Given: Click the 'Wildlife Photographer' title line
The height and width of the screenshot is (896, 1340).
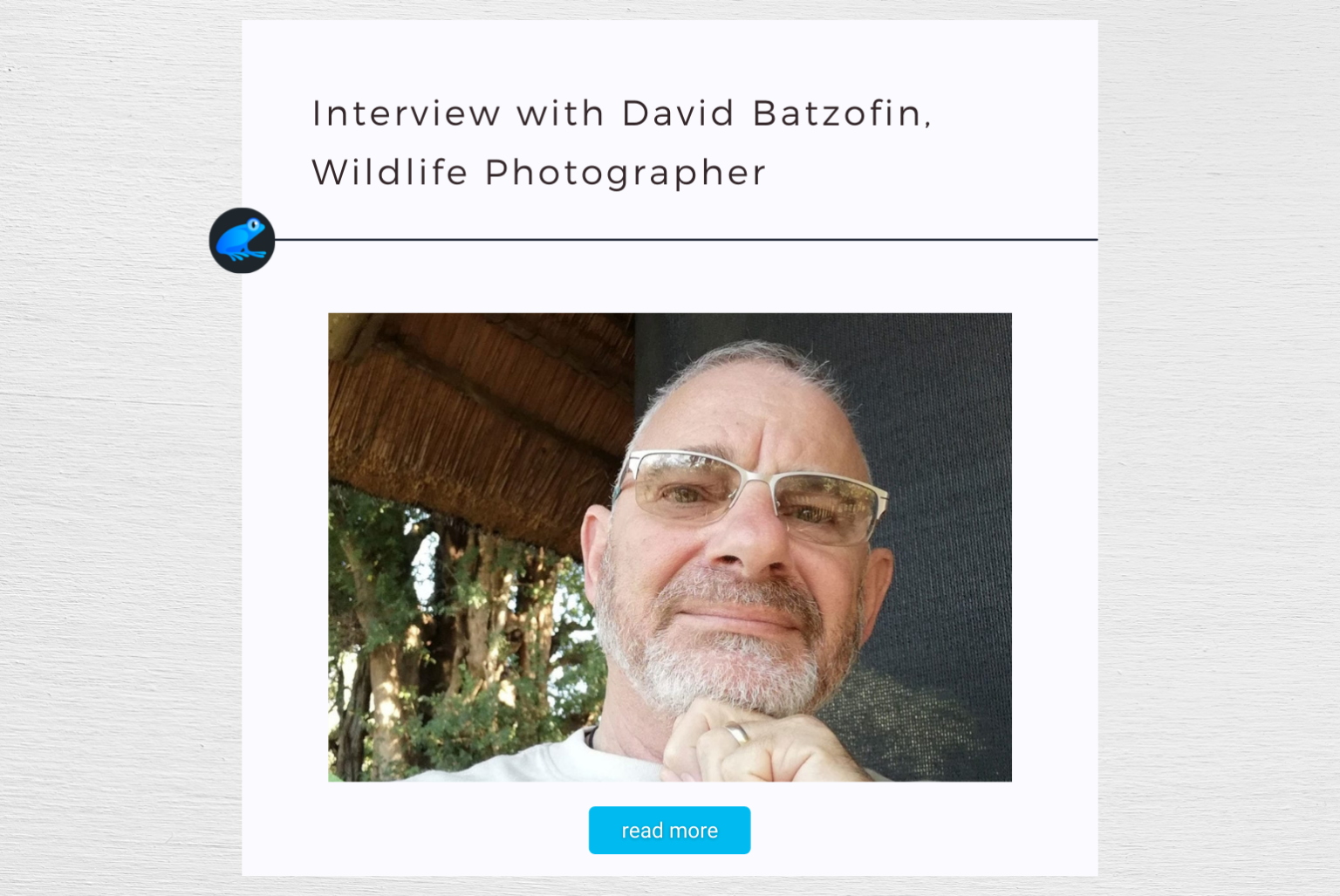Looking at the screenshot, I should point(538,172).
